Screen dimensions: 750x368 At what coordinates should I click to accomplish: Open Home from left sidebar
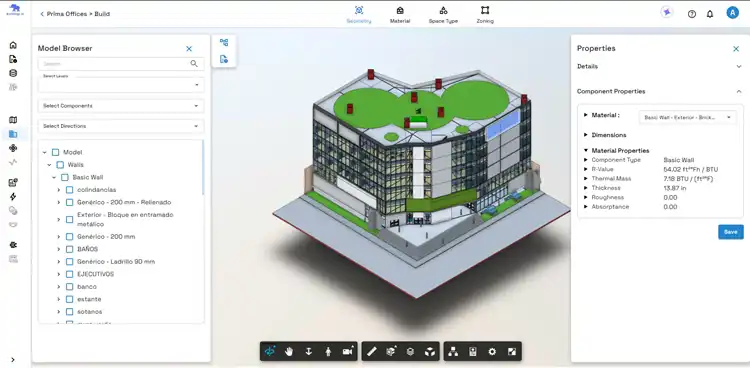point(13,45)
